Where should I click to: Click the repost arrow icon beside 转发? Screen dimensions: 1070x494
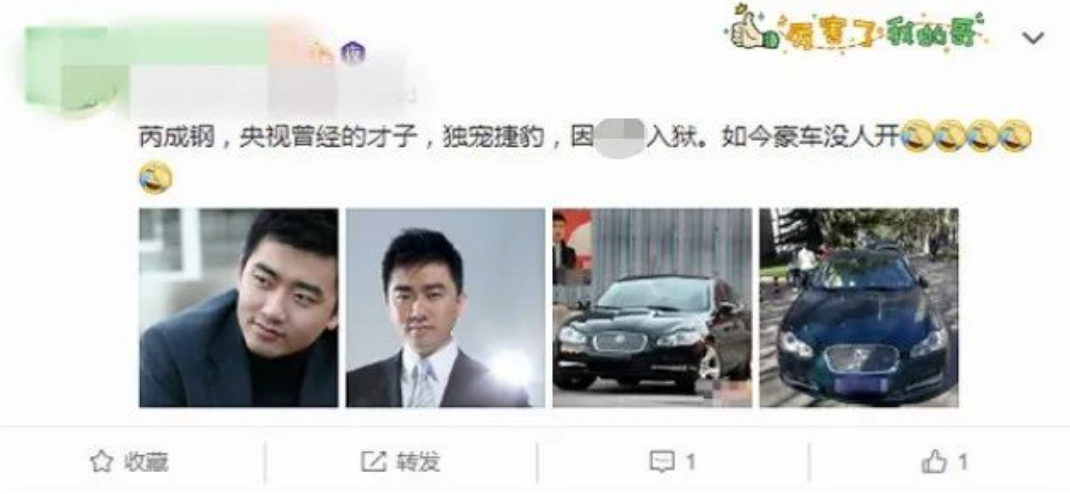373,462
